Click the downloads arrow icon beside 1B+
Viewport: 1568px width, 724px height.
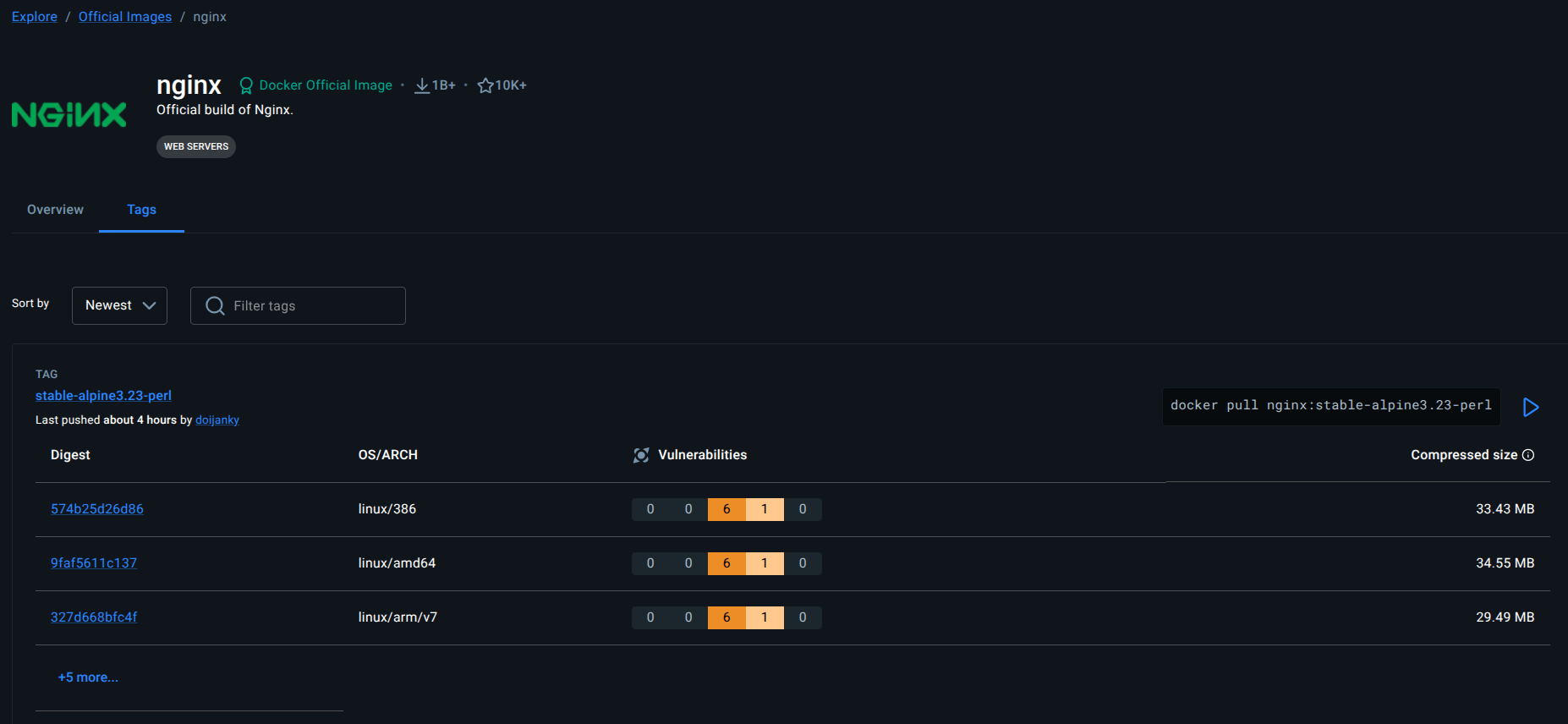pos(421,85)
